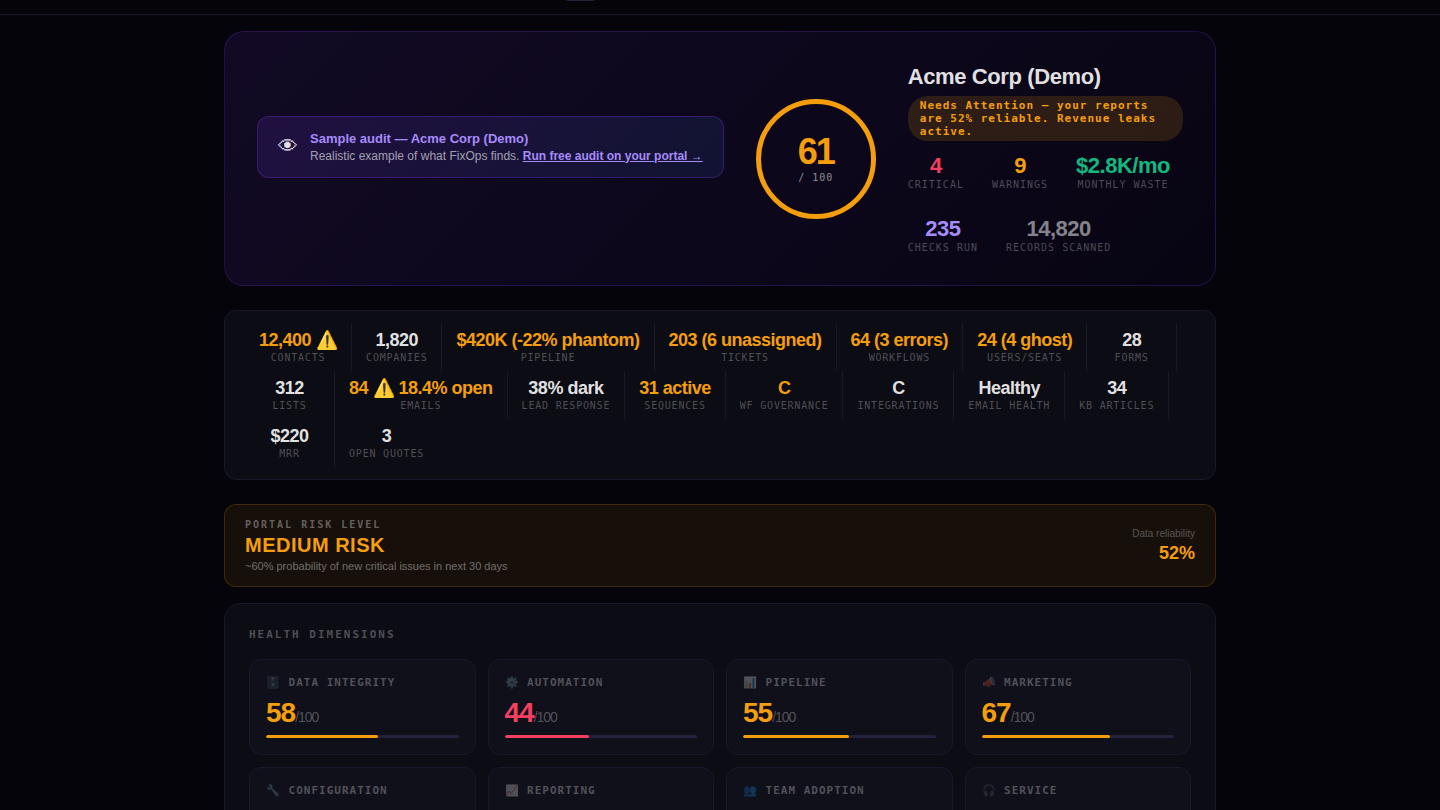Click the eye icon in the sample audit banner
The image size is (1440, 810).
[288, 146]
